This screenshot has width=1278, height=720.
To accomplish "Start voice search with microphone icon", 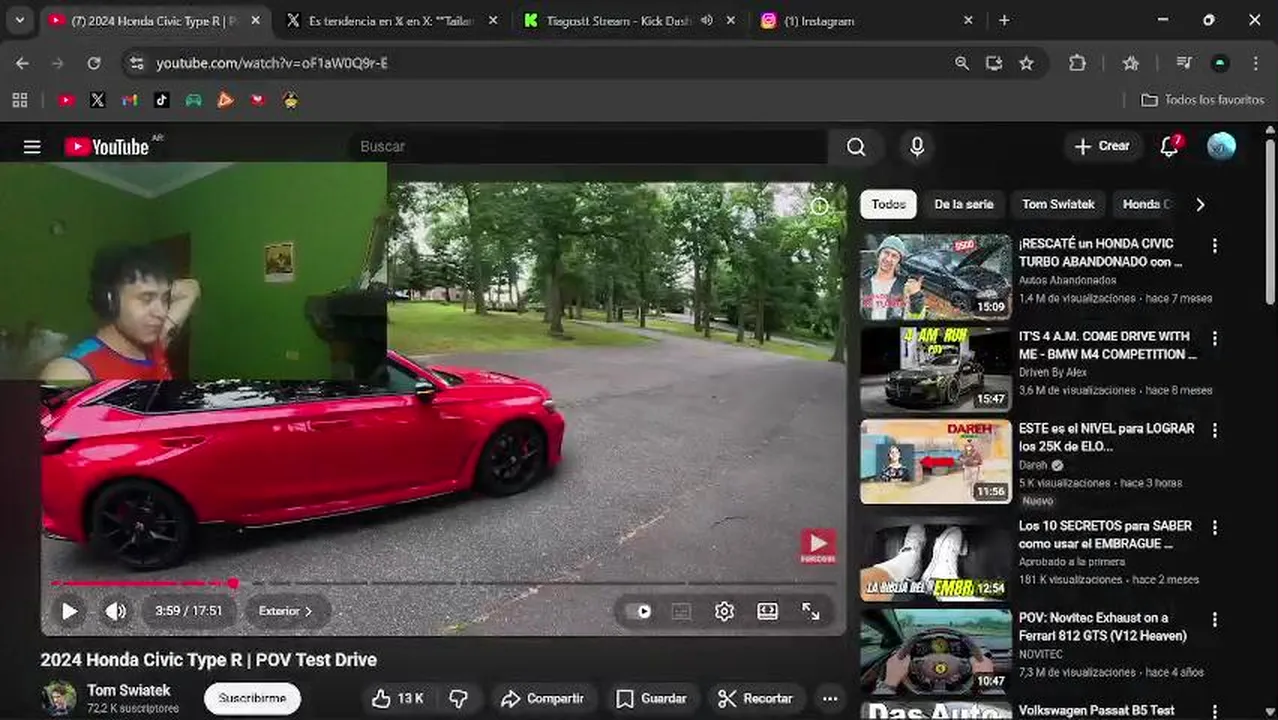I will pyautogui.click(x=917, y=147).
